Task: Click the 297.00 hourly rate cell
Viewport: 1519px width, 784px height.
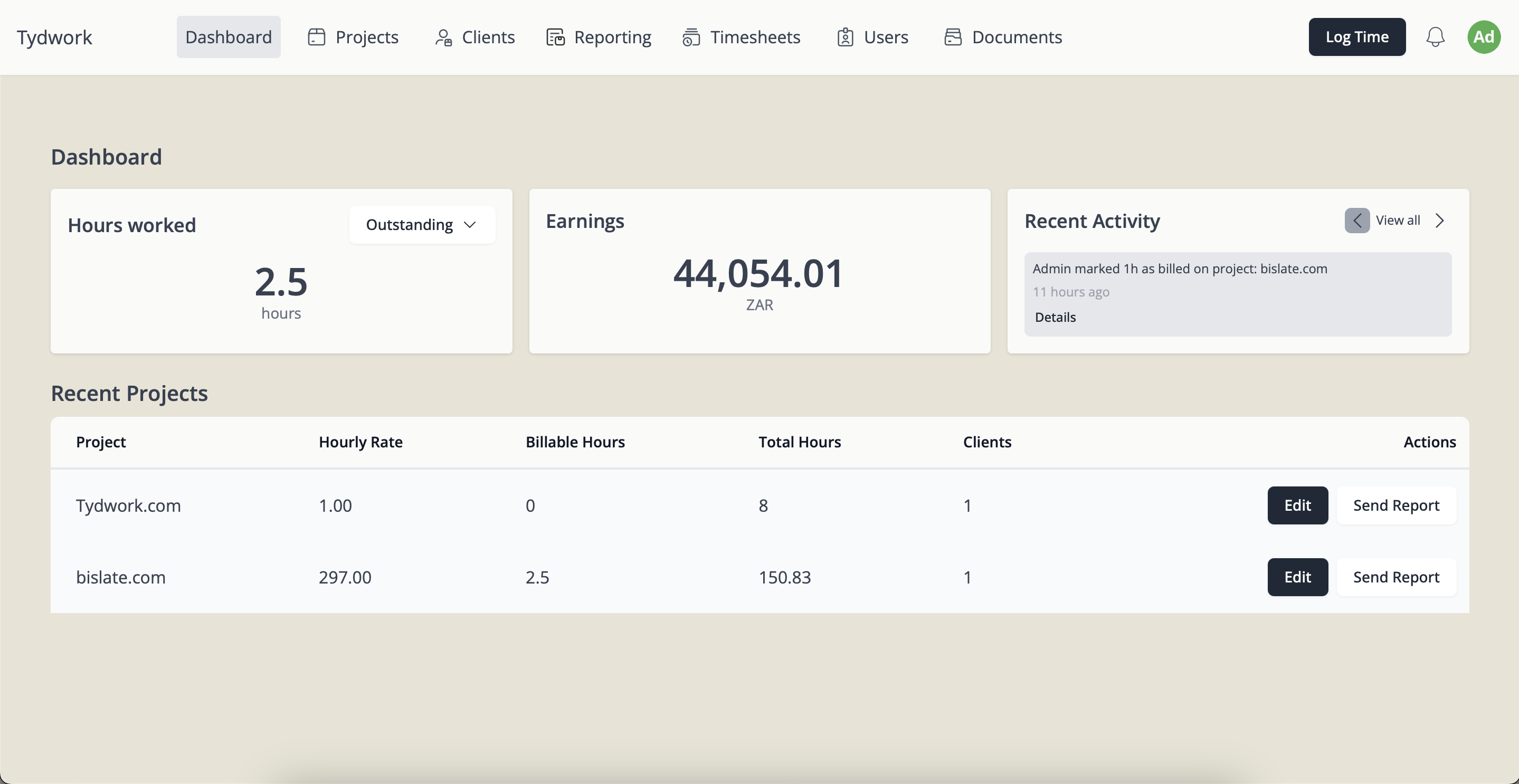Action: pos(345,577)
